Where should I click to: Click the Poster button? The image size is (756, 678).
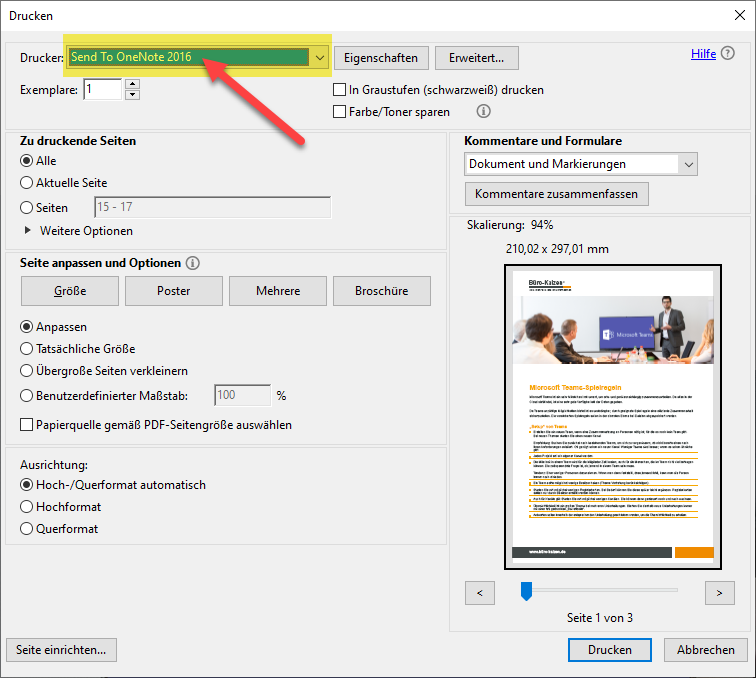(174, 291)
